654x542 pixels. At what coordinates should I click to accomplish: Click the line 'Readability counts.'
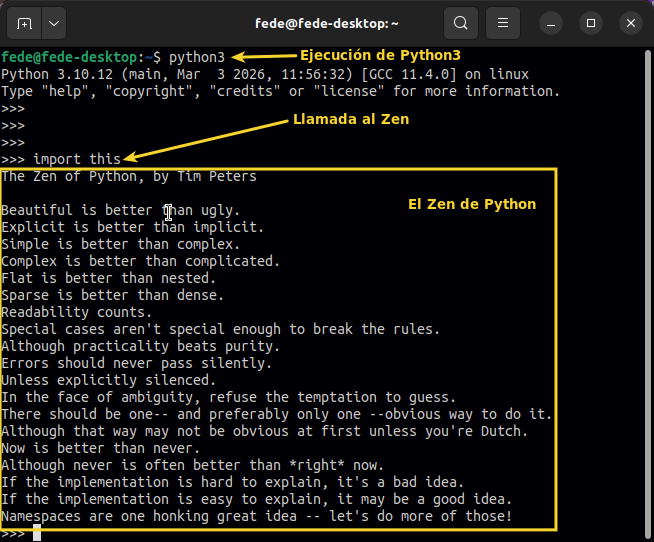click(77, 313)
